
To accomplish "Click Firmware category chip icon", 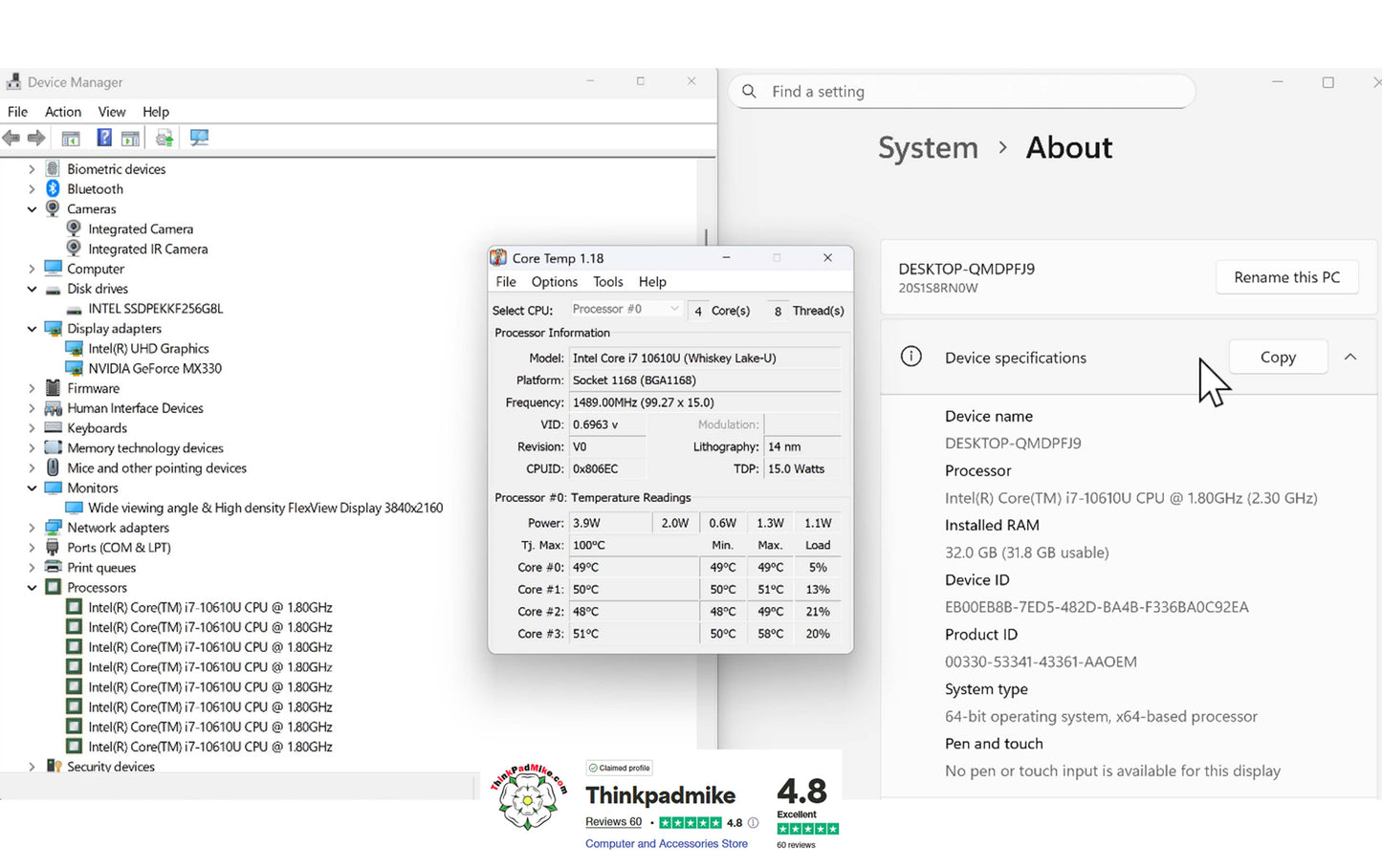I will 53,388.
